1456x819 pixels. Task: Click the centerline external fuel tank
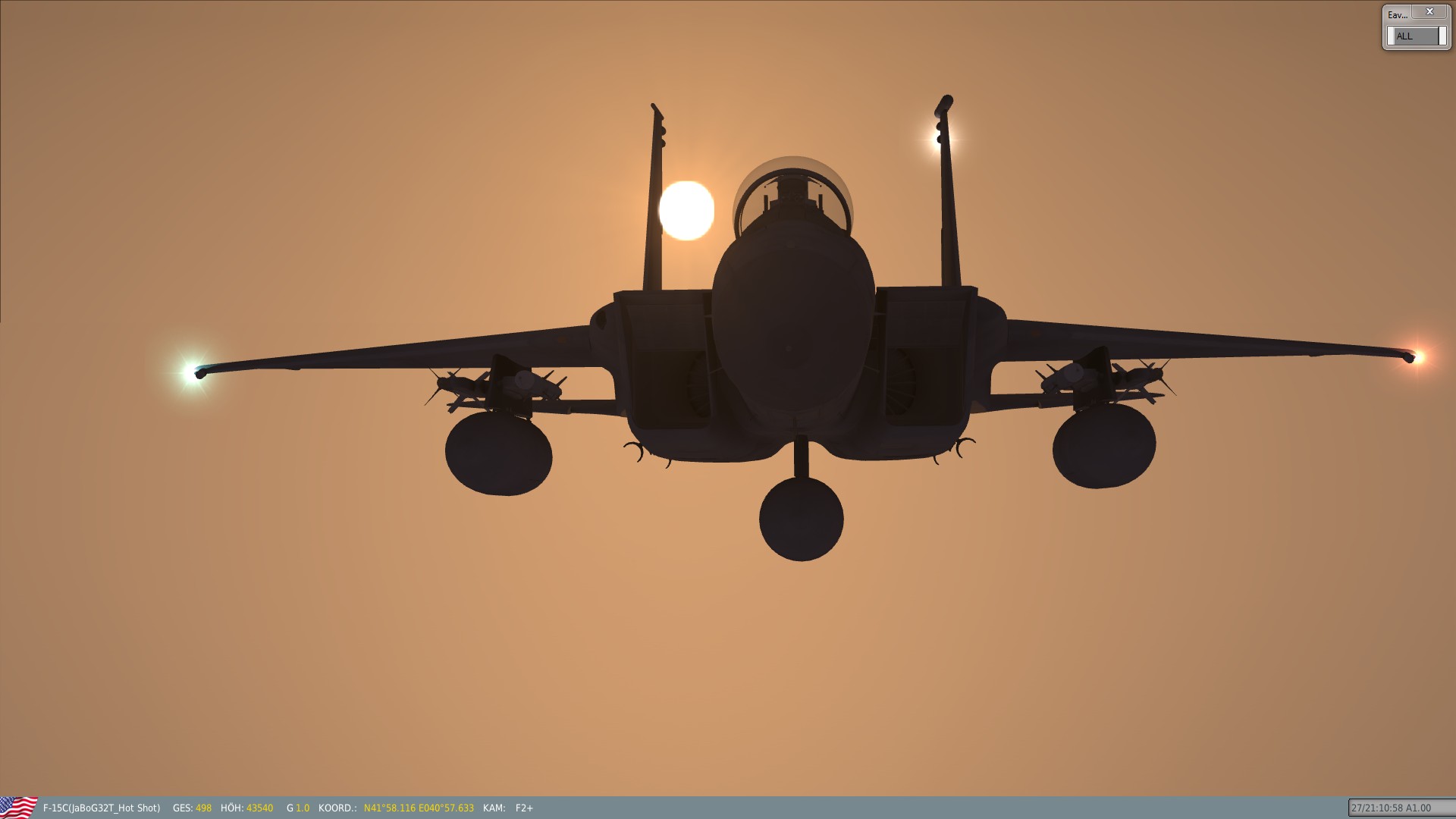pyautogui.click(x=802, y=519)
